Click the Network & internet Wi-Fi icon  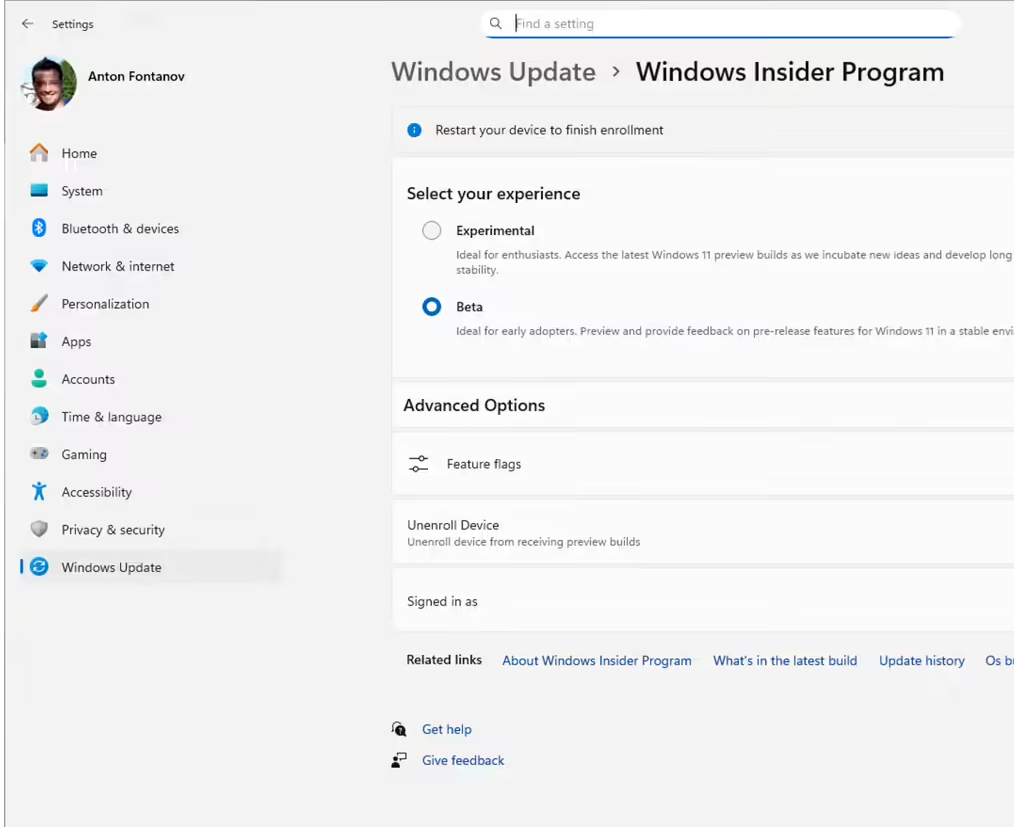coord(39,266)
